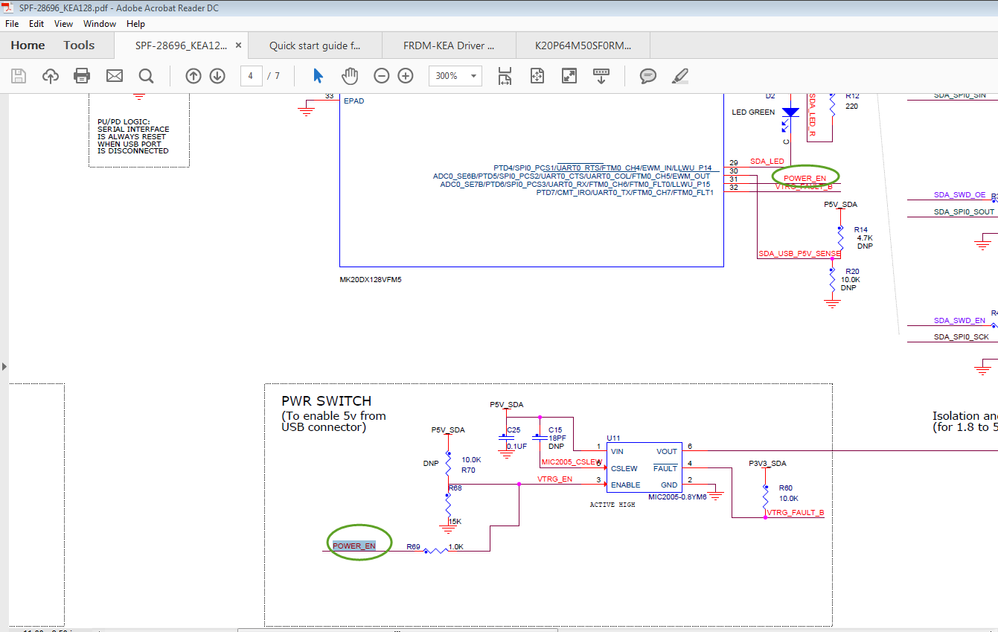The height and width of the screenshot is (632, 998).
Task: Open the Edit menu
Action: [x=36, y=24]
